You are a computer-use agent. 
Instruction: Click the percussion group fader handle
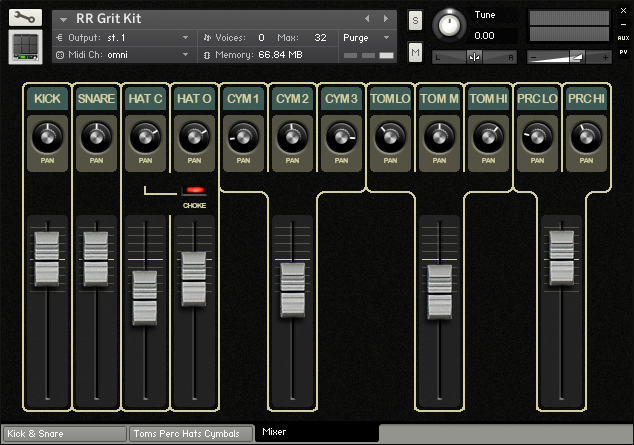pyautogui.click(x=561, y=258)
